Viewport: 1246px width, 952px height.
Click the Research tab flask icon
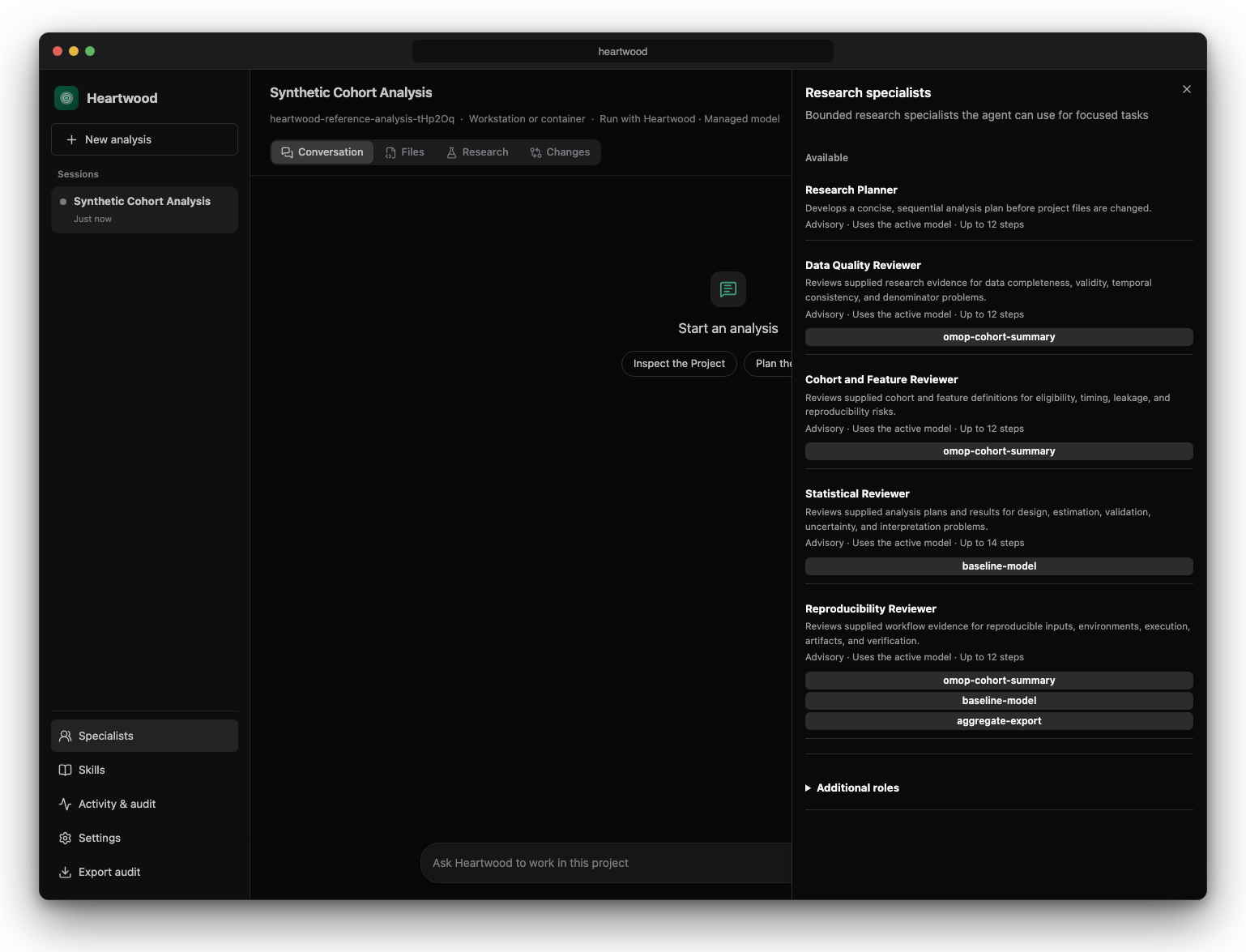point(451,152)
